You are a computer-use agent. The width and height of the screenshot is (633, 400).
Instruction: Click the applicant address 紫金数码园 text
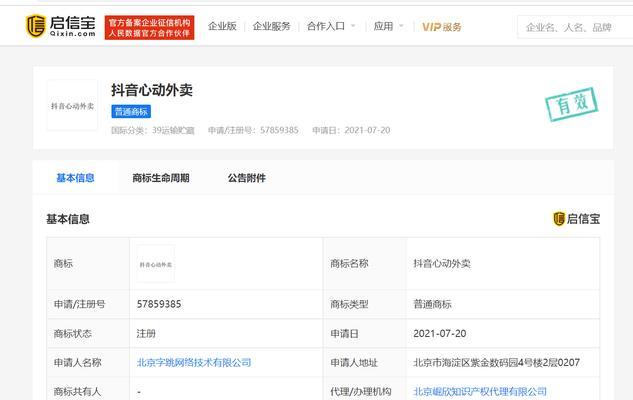click(x=496, y=362)
